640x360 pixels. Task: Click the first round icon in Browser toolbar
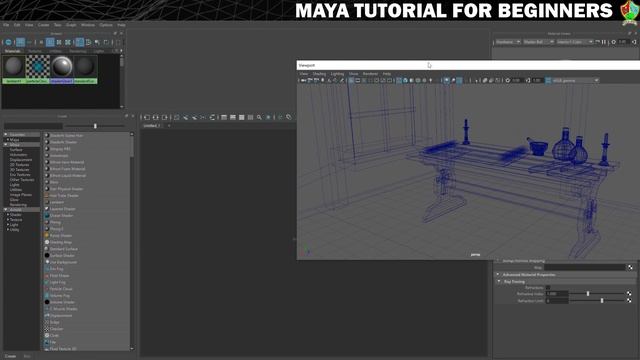point(9,42)
